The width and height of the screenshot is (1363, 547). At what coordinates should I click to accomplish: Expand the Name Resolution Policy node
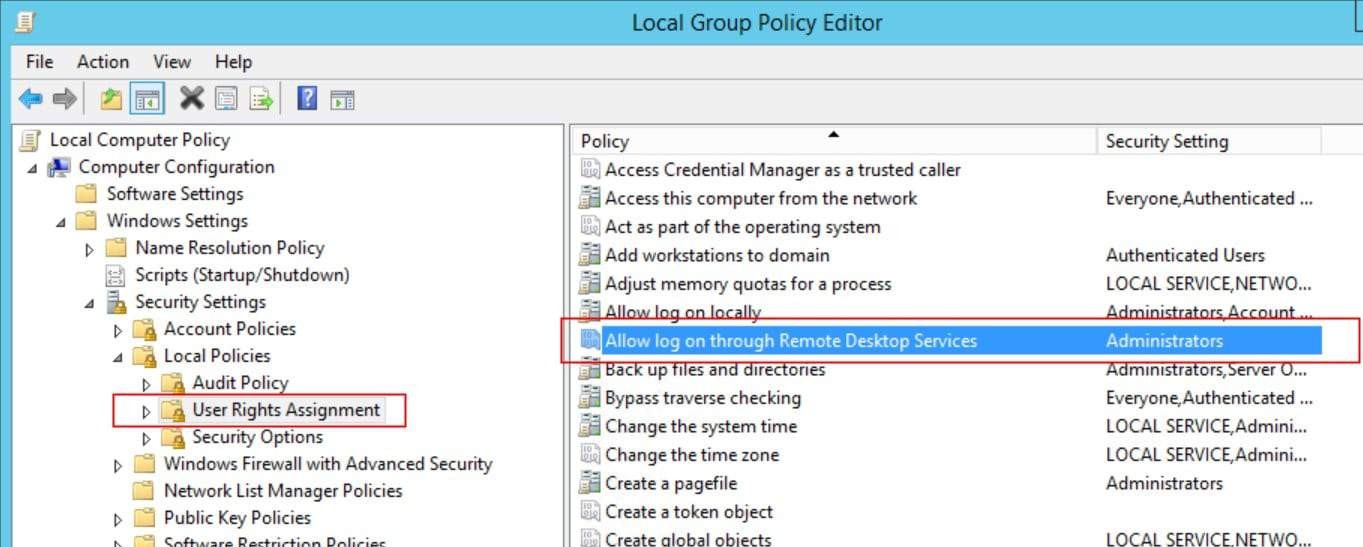90,248
